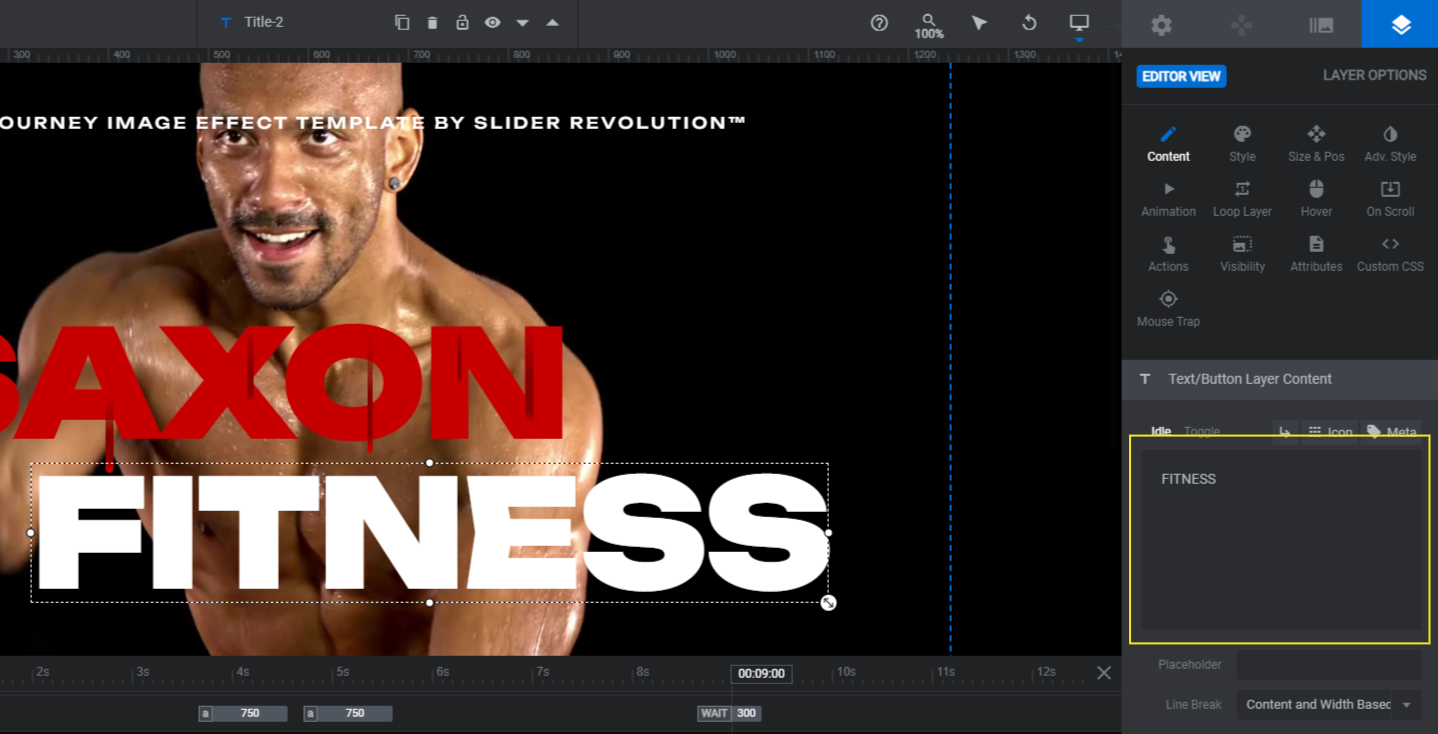Open the desktop device view selector

tap(1079, 22)
